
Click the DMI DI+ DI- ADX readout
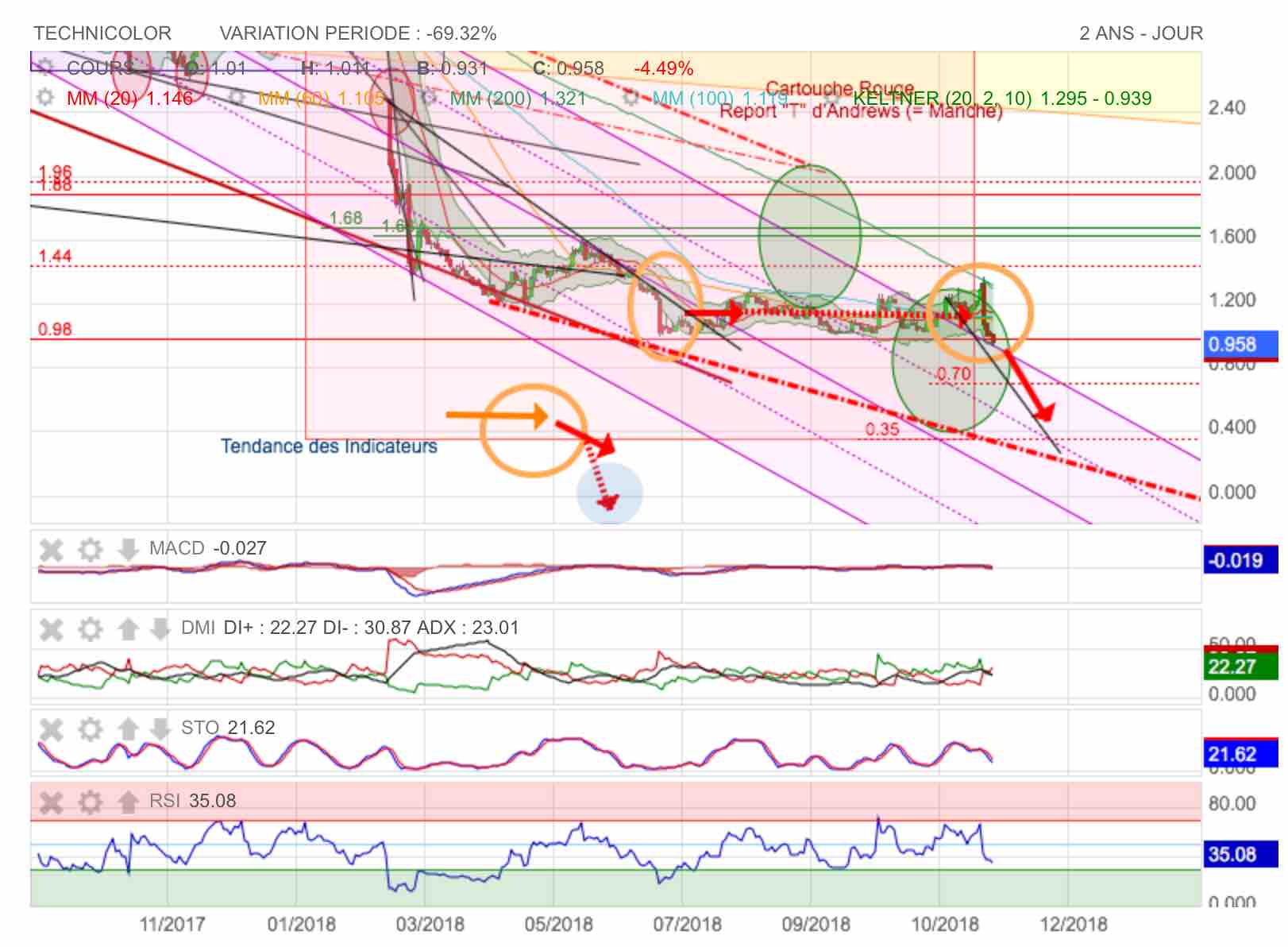click(349, 628)
